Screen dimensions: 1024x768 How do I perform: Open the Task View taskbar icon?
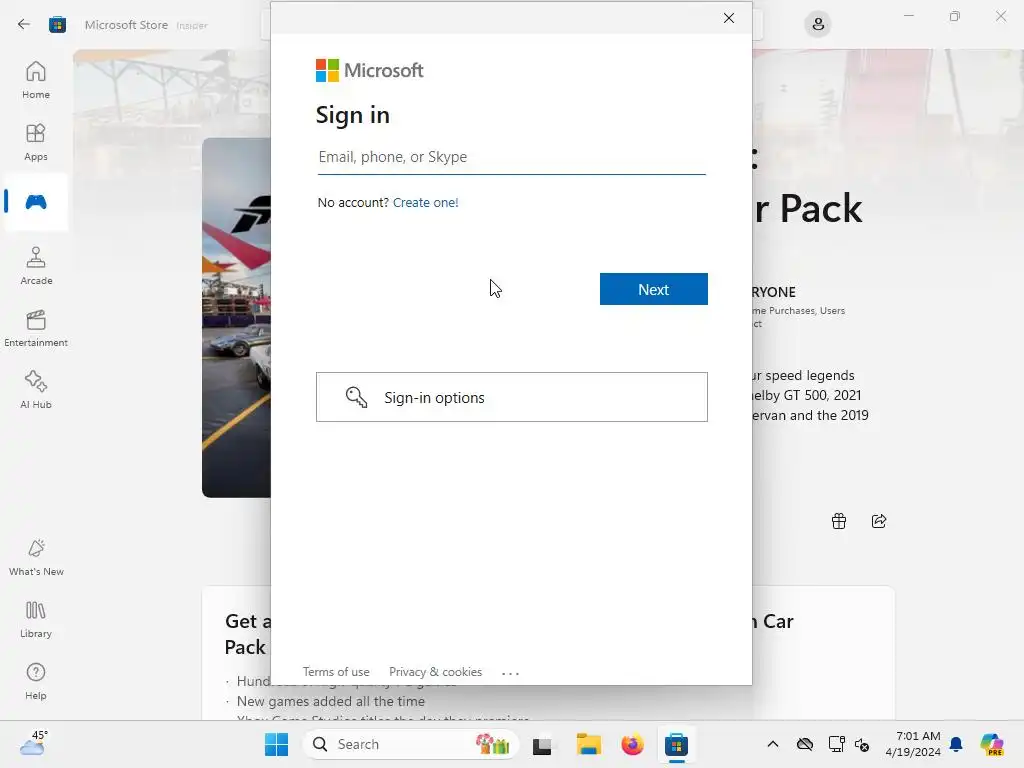pos(542,745)
